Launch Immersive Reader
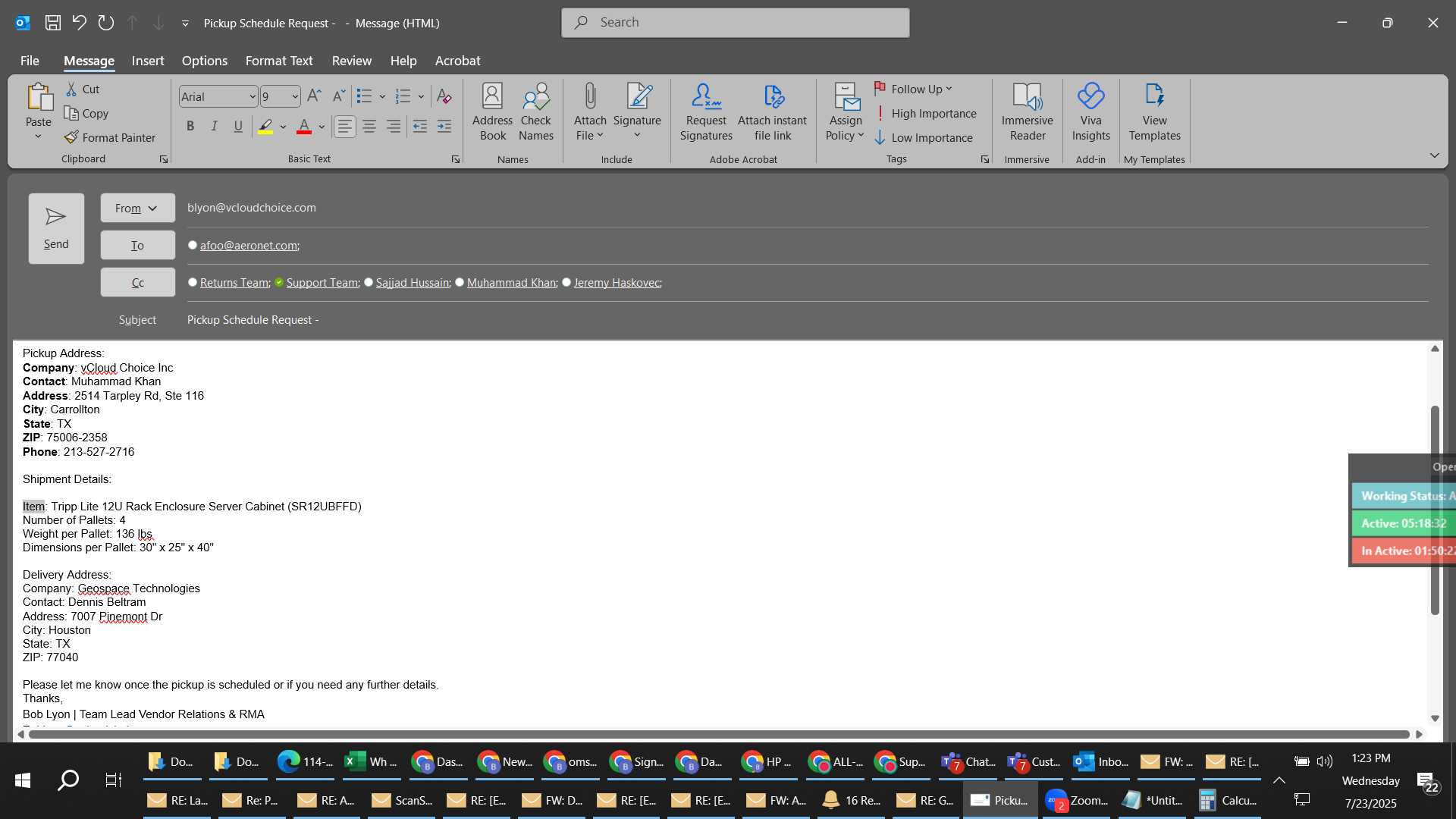The image size is (1456, 819). (1028, 112)
